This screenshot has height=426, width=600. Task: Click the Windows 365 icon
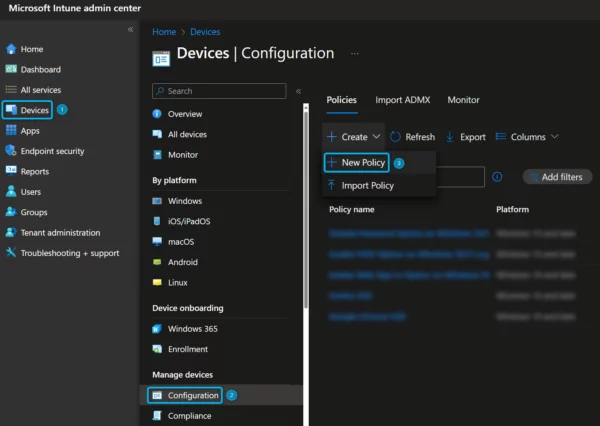[157, 329]
